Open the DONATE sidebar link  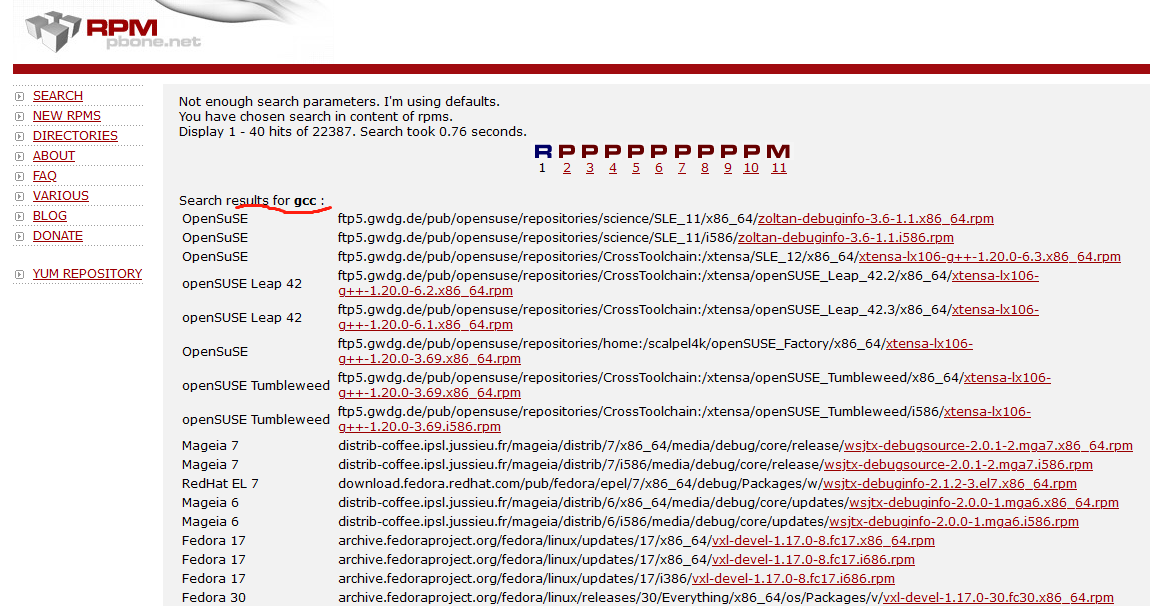pos(57,235)
